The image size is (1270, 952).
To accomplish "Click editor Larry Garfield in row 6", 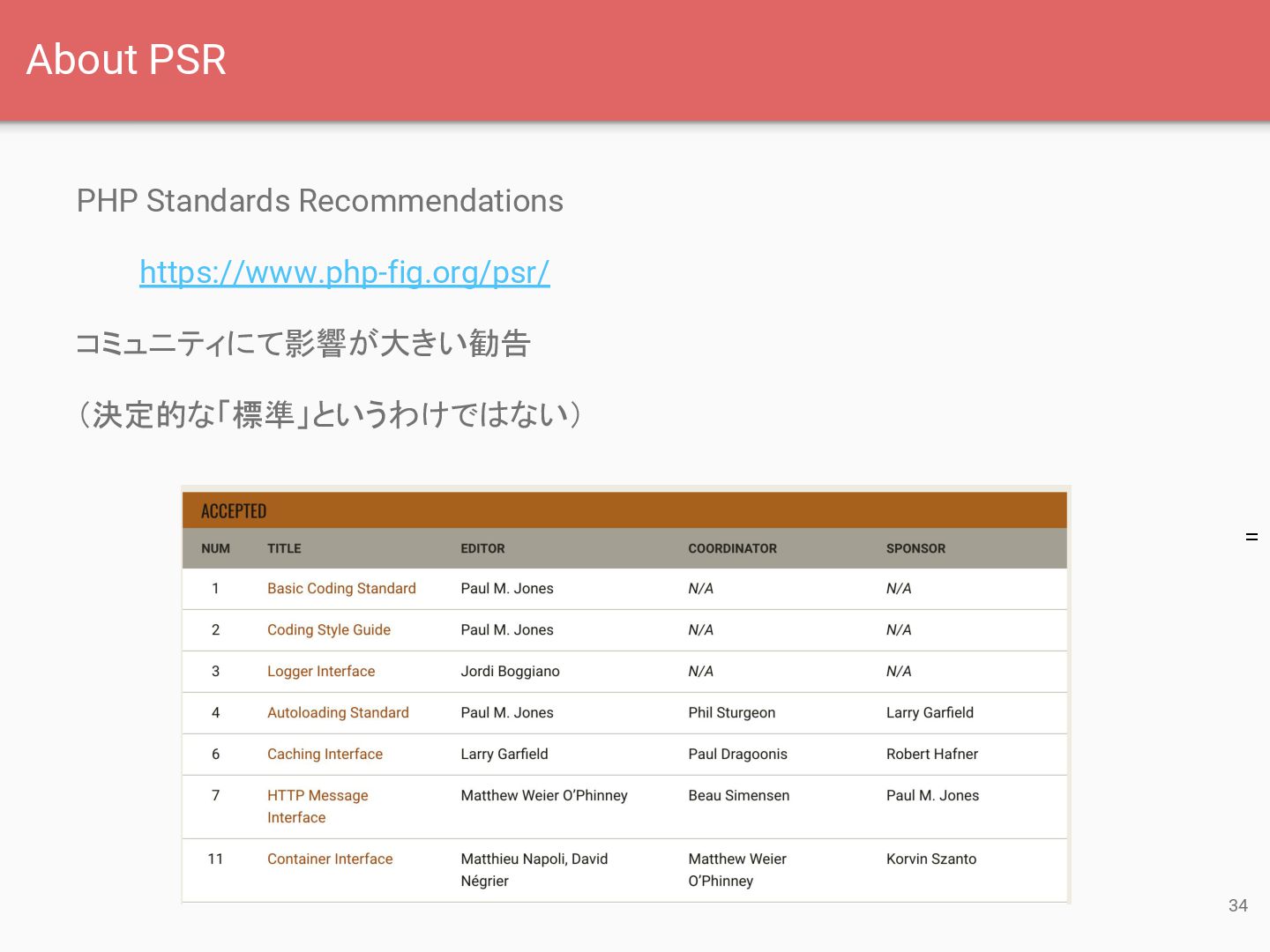I will (x=504, y=754).
